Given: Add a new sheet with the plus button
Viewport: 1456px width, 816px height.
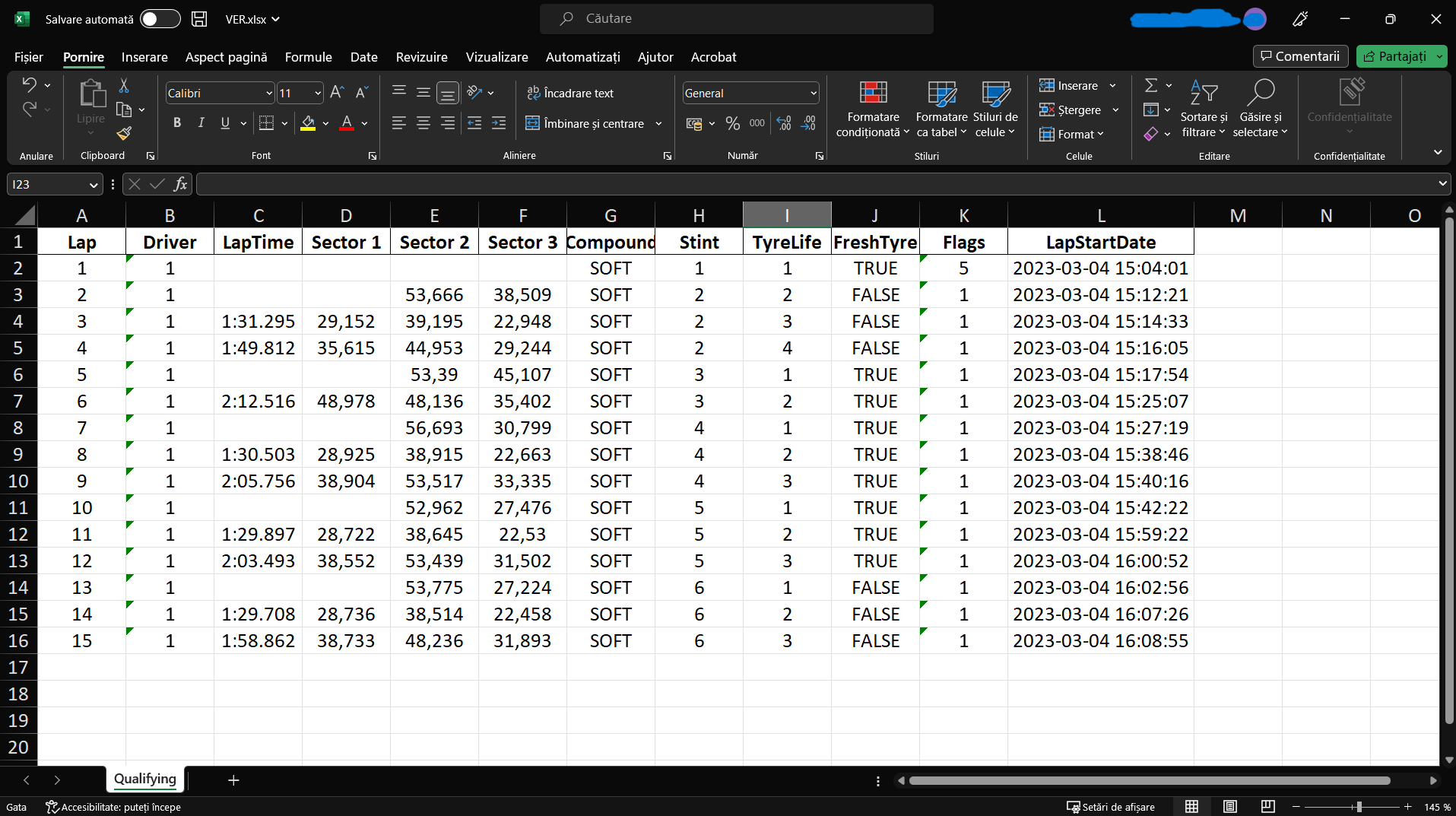Looking at the screenshot, I should pos(233,779).
